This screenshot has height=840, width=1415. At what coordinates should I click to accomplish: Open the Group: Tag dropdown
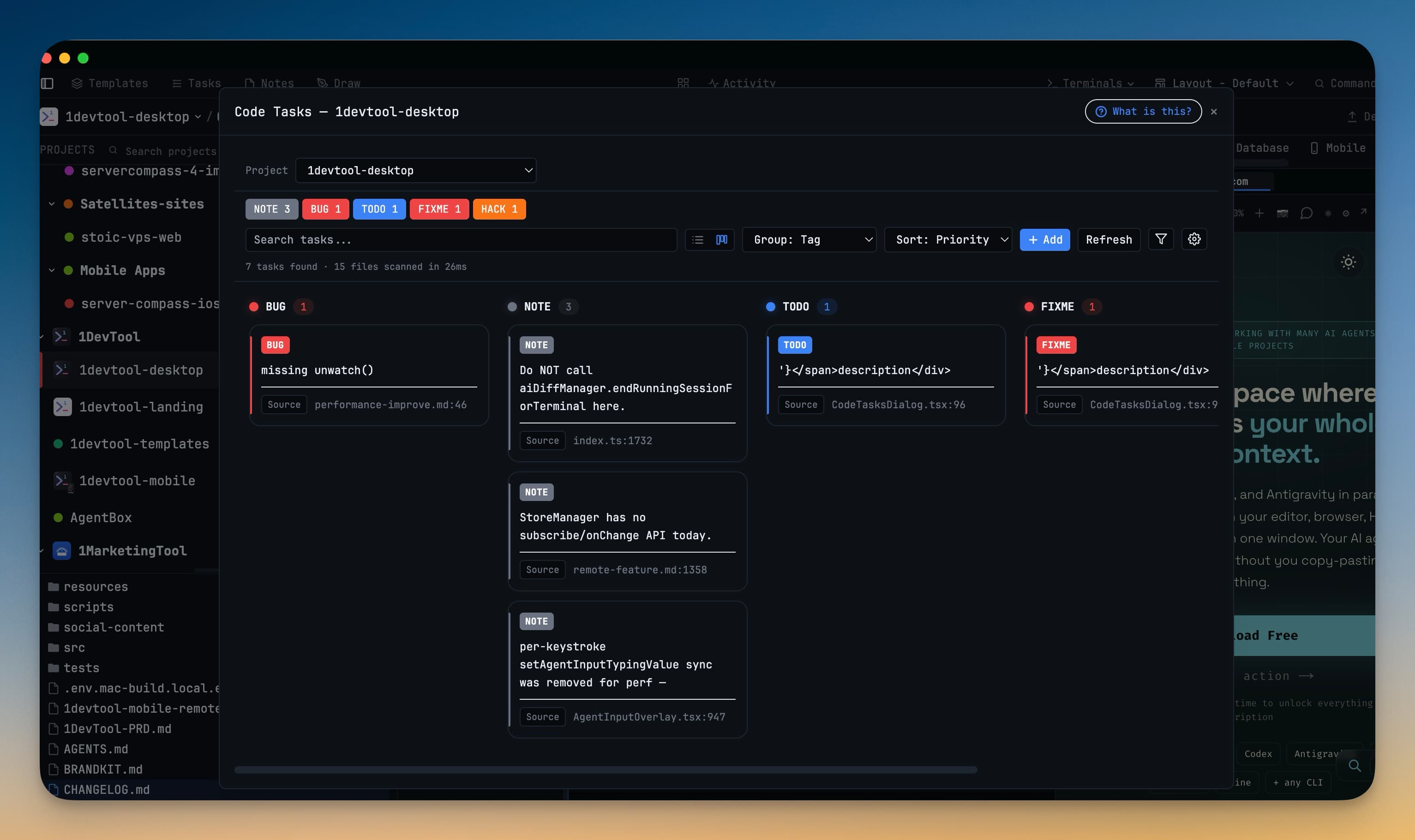click(x=809, y=239)
